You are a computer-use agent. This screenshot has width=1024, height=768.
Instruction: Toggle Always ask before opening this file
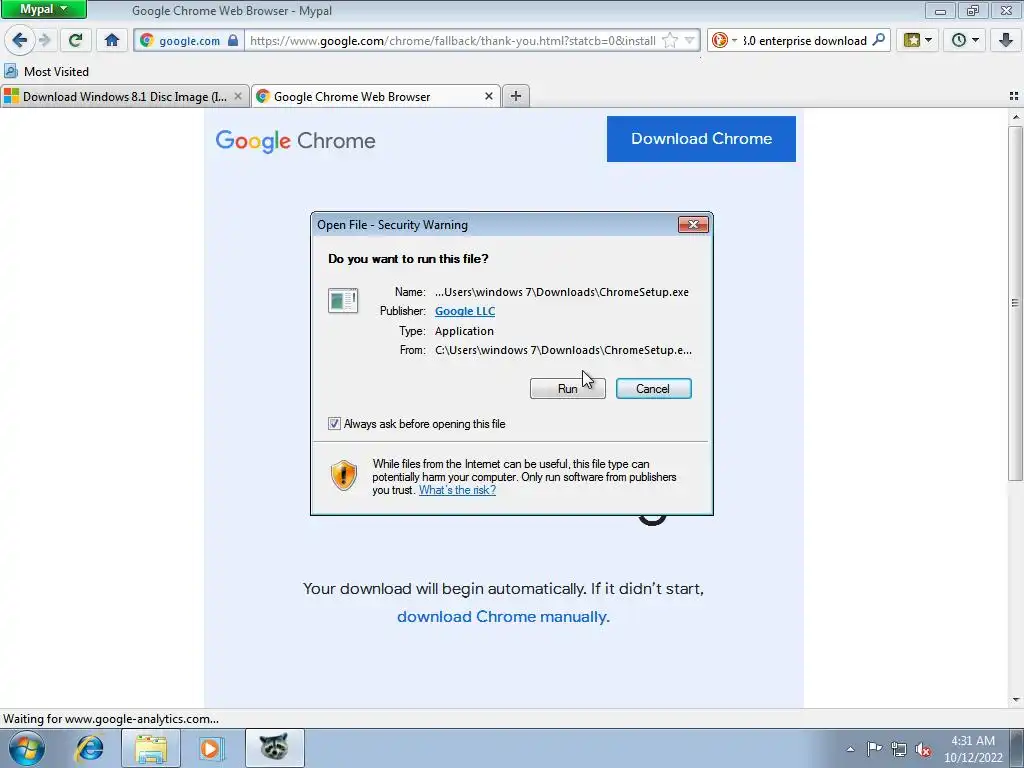(334, 424)
